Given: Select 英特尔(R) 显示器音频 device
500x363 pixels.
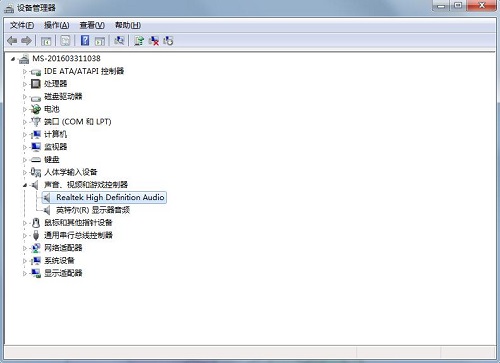Looking at the screenshot, I should 93,210.
